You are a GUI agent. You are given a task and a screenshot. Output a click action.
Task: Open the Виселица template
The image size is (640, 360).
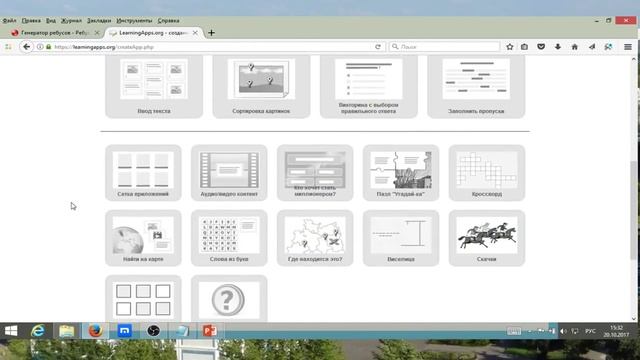tap(401, 238)
